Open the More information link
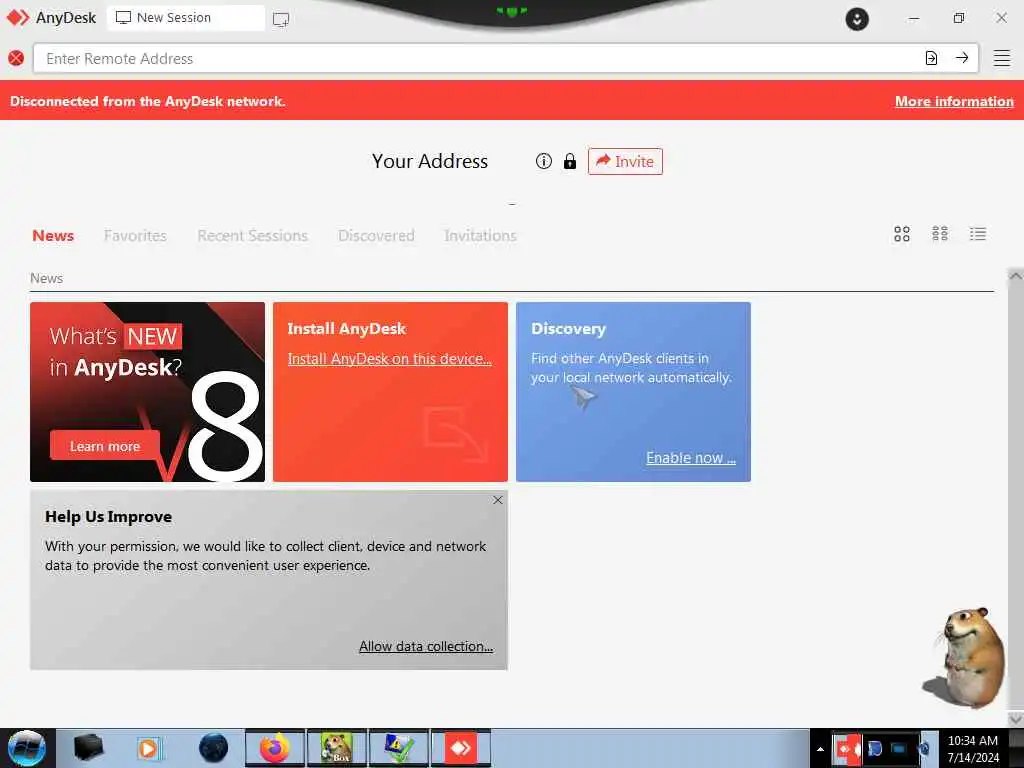The width and height of the screenshot is (1024, 768). click(x=954, y=101)
